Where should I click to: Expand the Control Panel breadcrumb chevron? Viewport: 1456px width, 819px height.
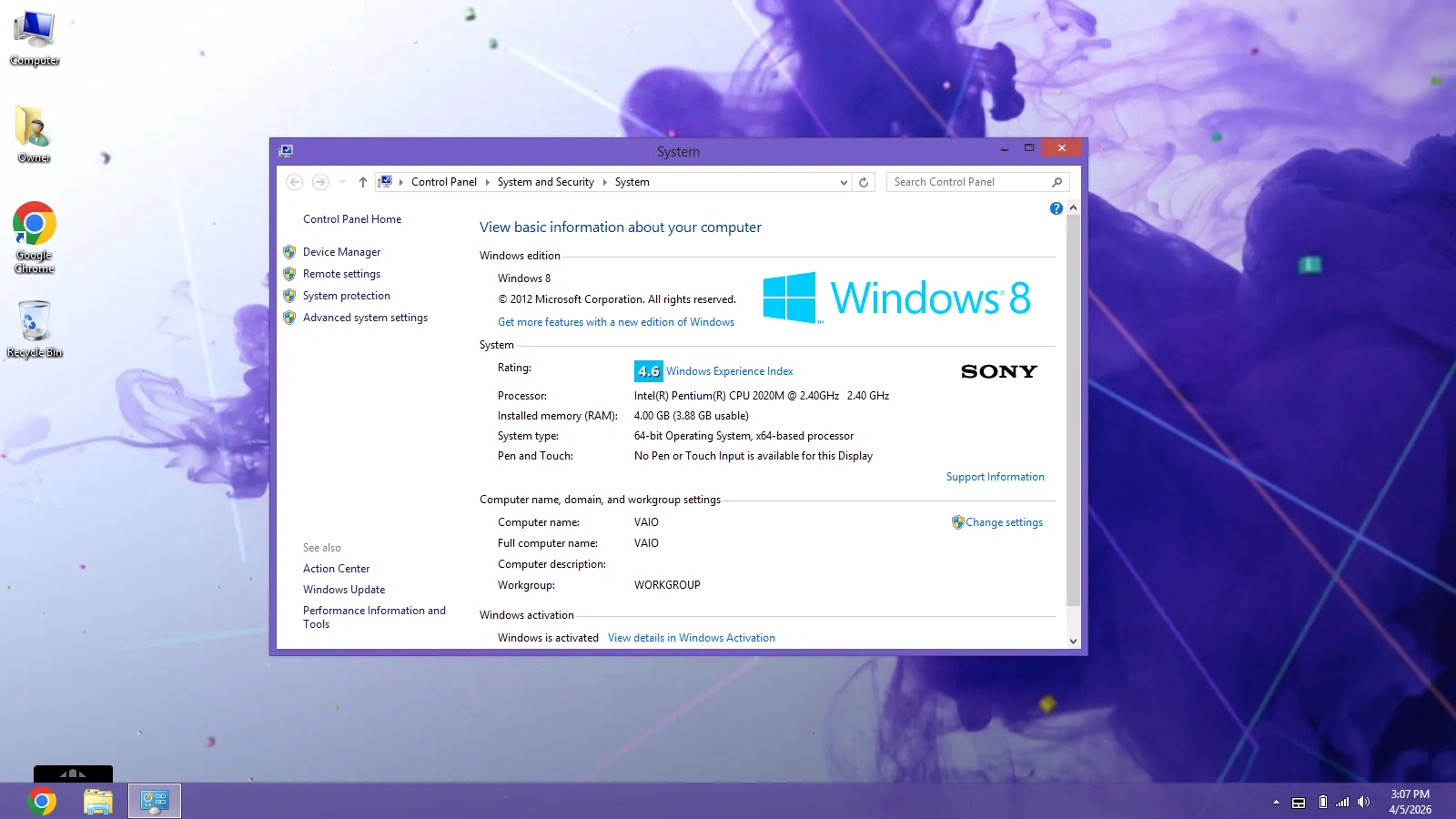tap(487, 182)
